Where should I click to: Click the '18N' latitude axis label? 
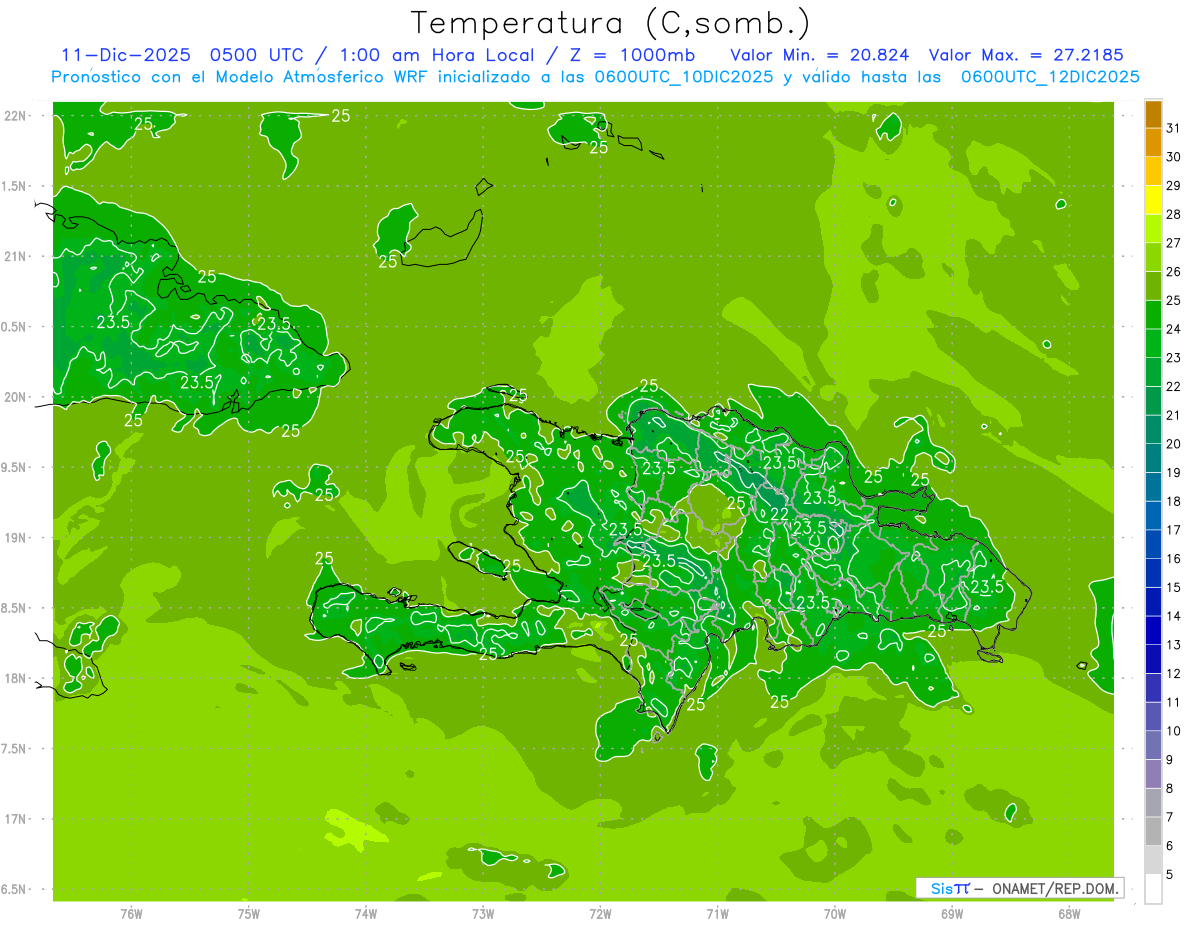pos(14,679)
